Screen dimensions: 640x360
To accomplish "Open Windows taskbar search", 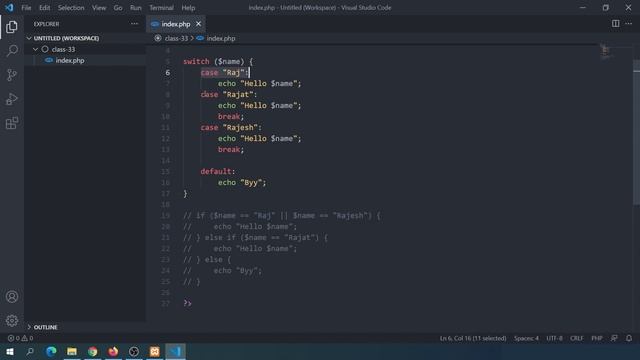I will click(x=30, y=351).
